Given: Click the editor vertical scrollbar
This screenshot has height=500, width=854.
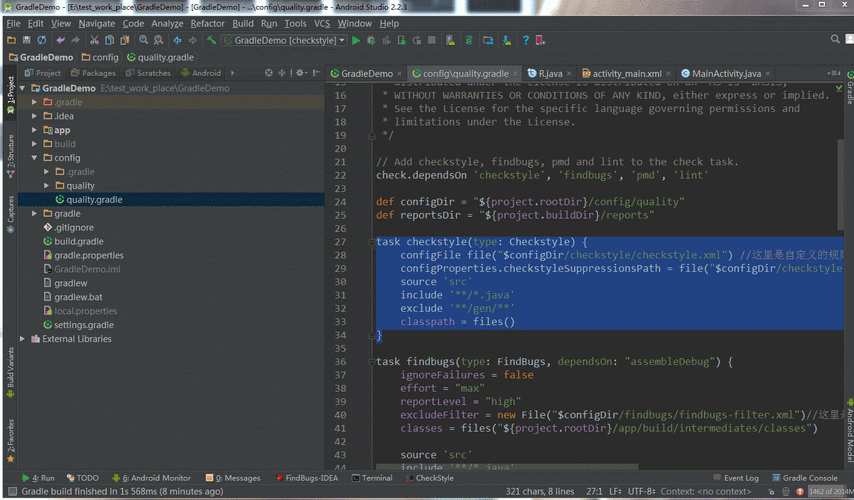Looking at the screenshot, I should (840, 184).
